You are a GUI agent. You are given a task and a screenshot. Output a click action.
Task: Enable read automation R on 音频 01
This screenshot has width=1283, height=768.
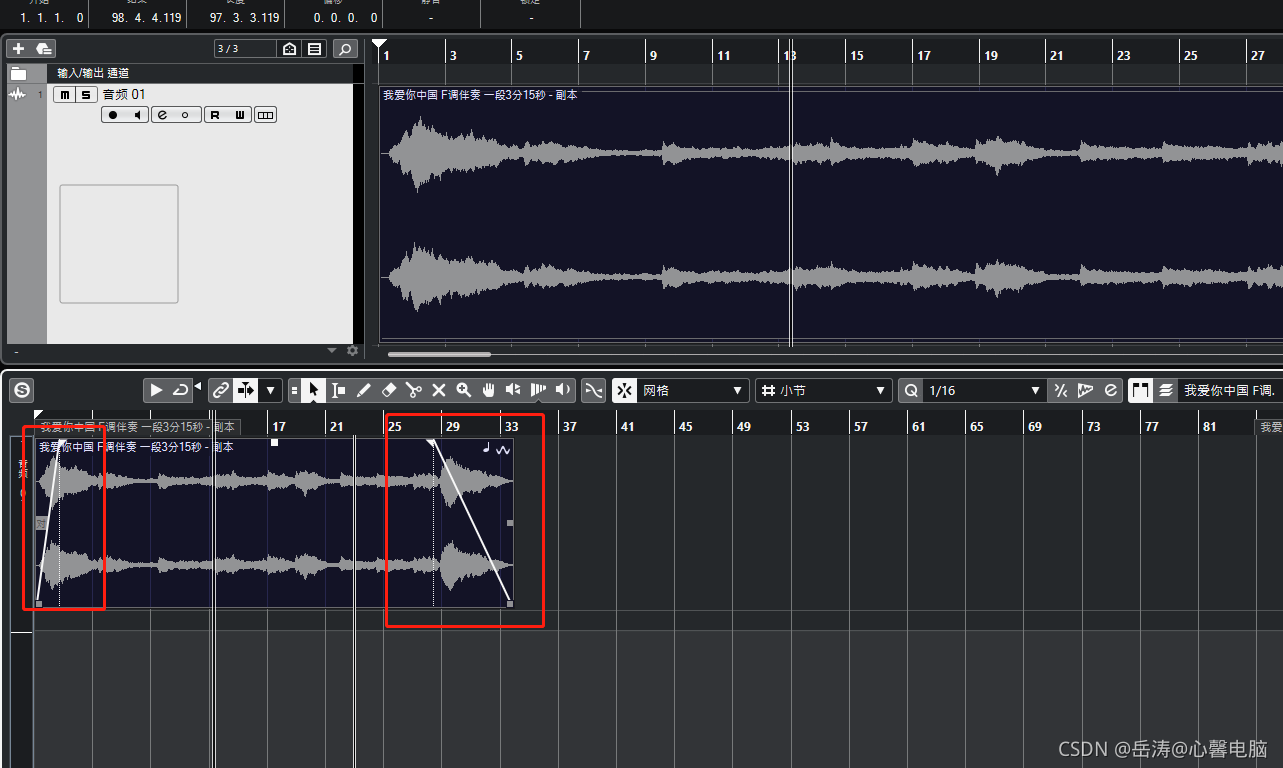(215, 115)
